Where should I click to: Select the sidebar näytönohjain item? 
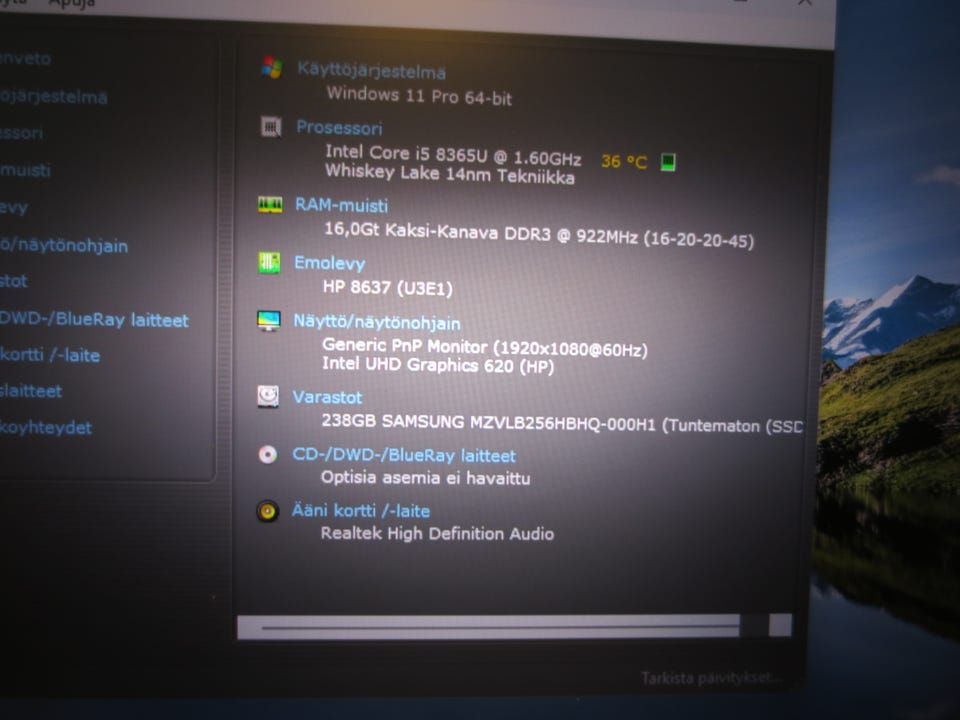tap(64, 246)
